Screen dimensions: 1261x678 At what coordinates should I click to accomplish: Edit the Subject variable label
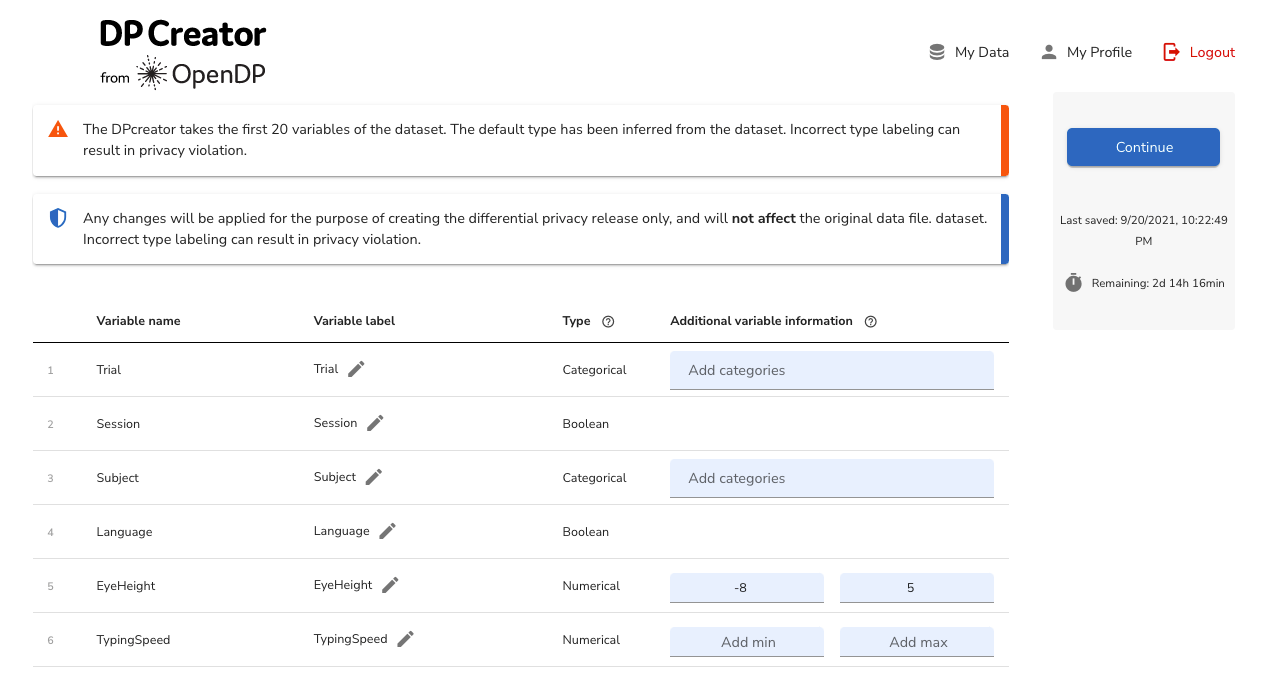373,477
